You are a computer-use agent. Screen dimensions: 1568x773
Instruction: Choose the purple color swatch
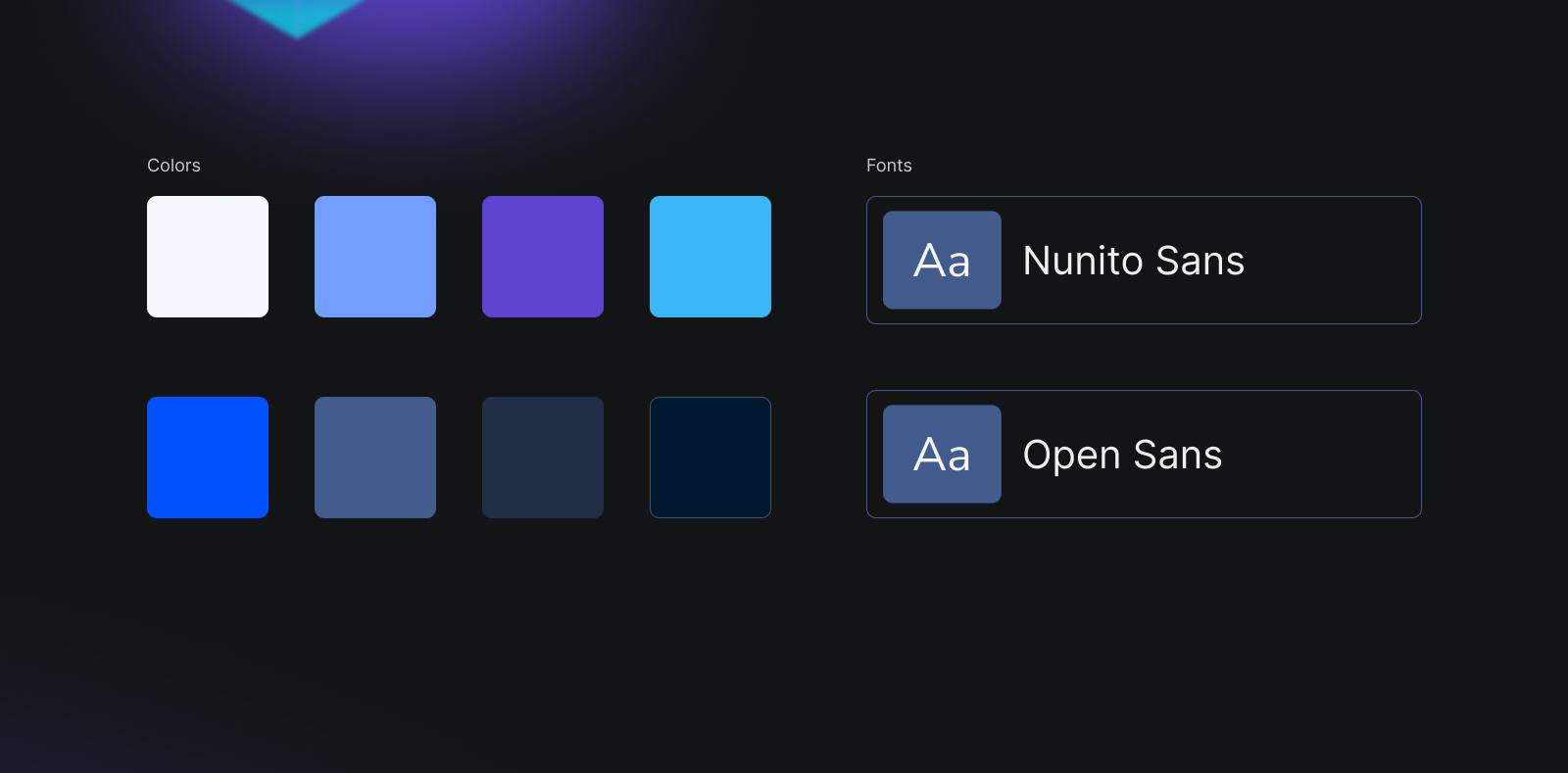click(543, 257)
